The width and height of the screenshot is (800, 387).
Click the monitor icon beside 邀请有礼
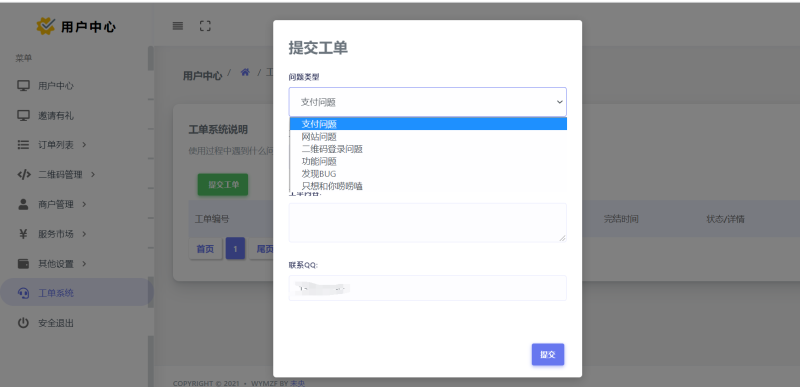pyautogui.click(x=23, y=116)
